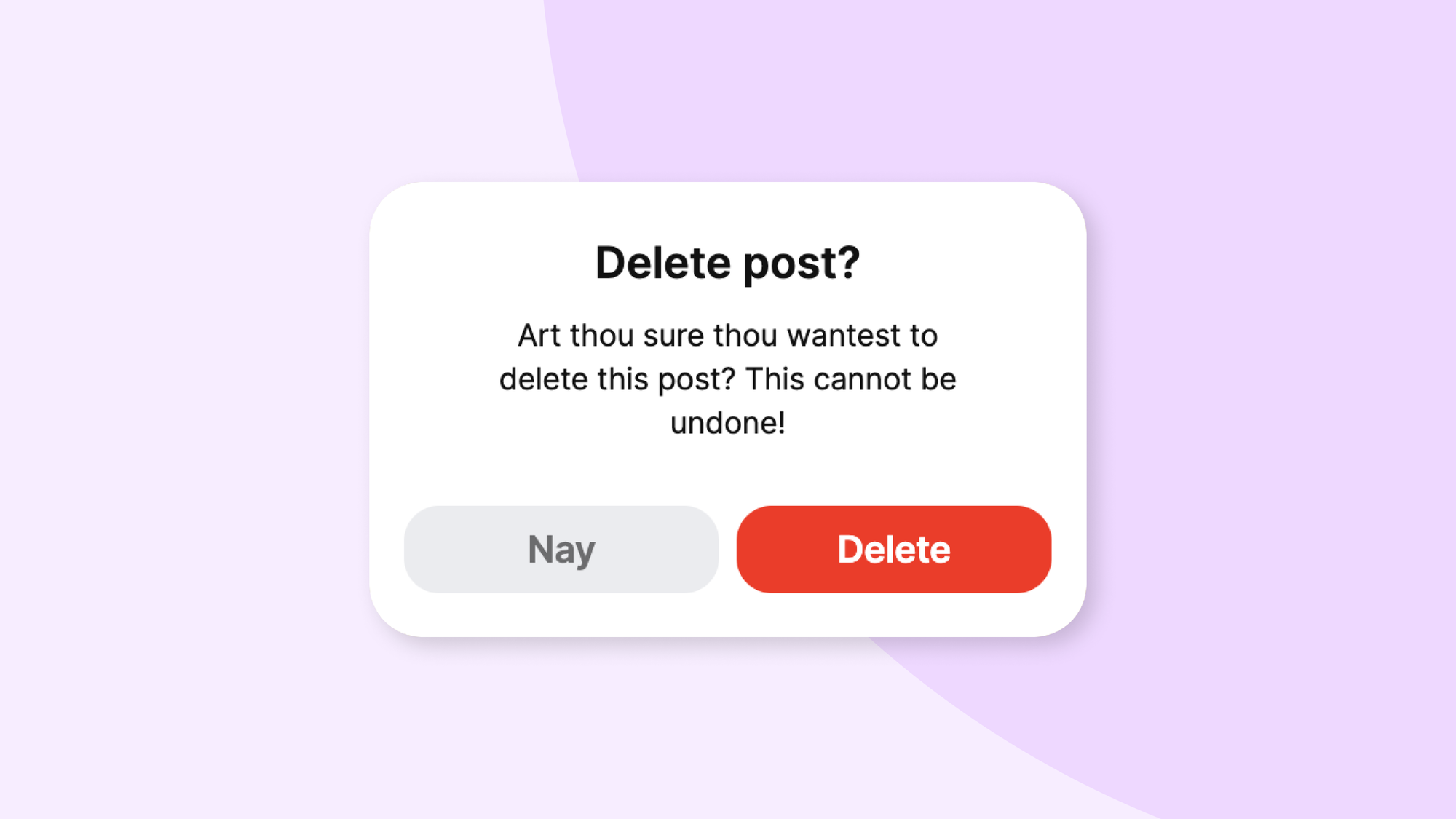The width and height of the screenshot is (1456, 819).
Task: Click "This cannot be" in the warning text
Action: [x=850, y=379]
